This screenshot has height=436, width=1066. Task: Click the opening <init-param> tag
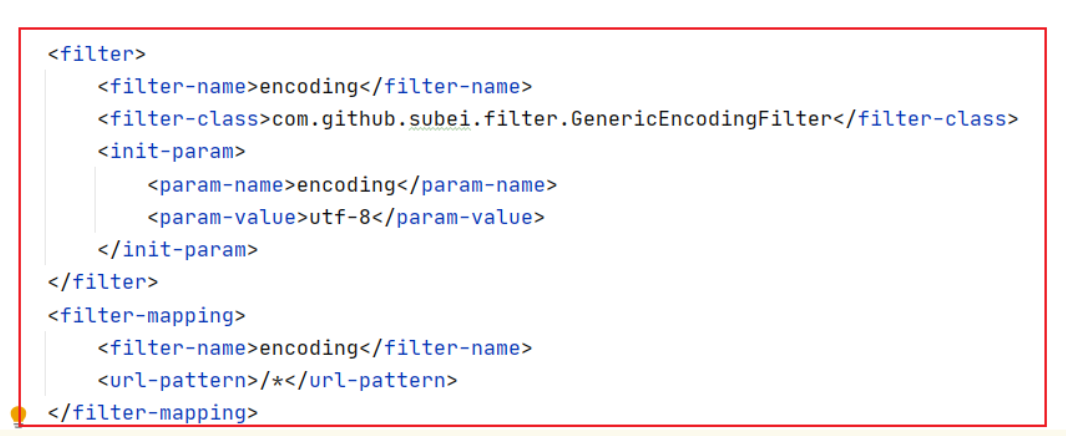point(171,152)
